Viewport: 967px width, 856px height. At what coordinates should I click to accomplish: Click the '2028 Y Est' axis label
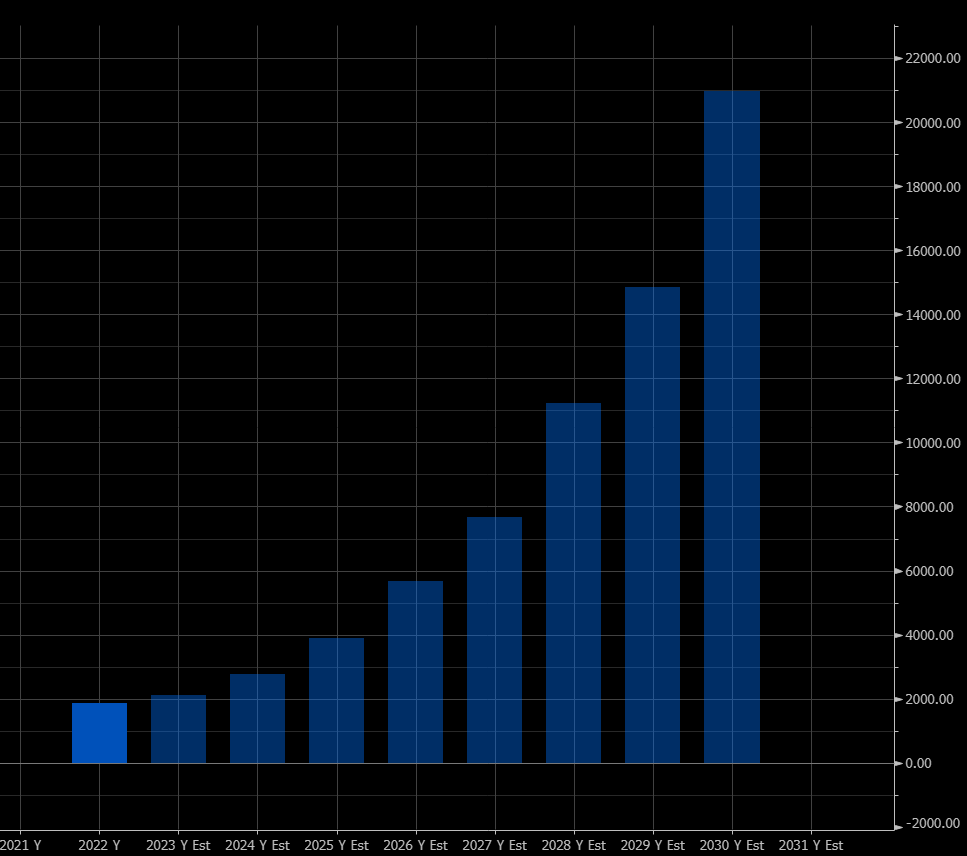pyautogui.click(x=574, y=845)
